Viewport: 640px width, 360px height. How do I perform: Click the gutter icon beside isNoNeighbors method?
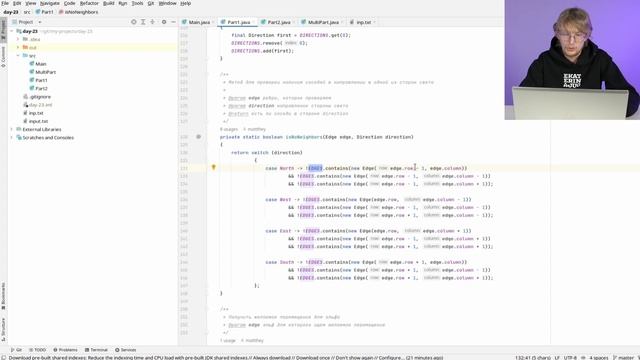click(198, 137)
